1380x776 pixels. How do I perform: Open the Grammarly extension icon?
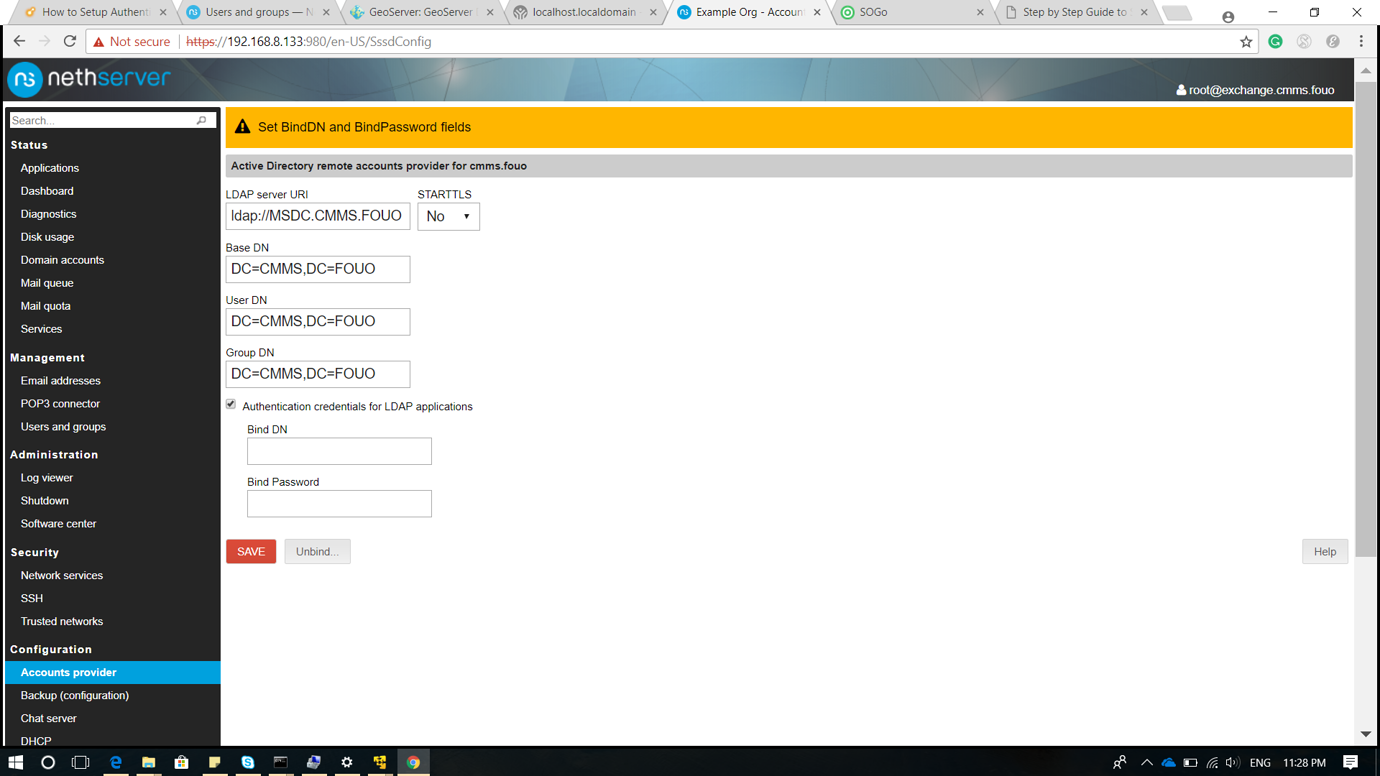pos(1275,41)
